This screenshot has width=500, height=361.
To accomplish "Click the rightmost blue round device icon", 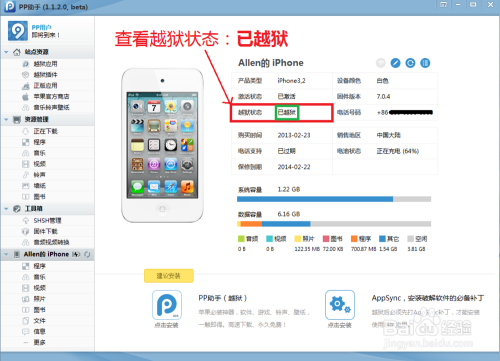I will [x=425, y=63].
